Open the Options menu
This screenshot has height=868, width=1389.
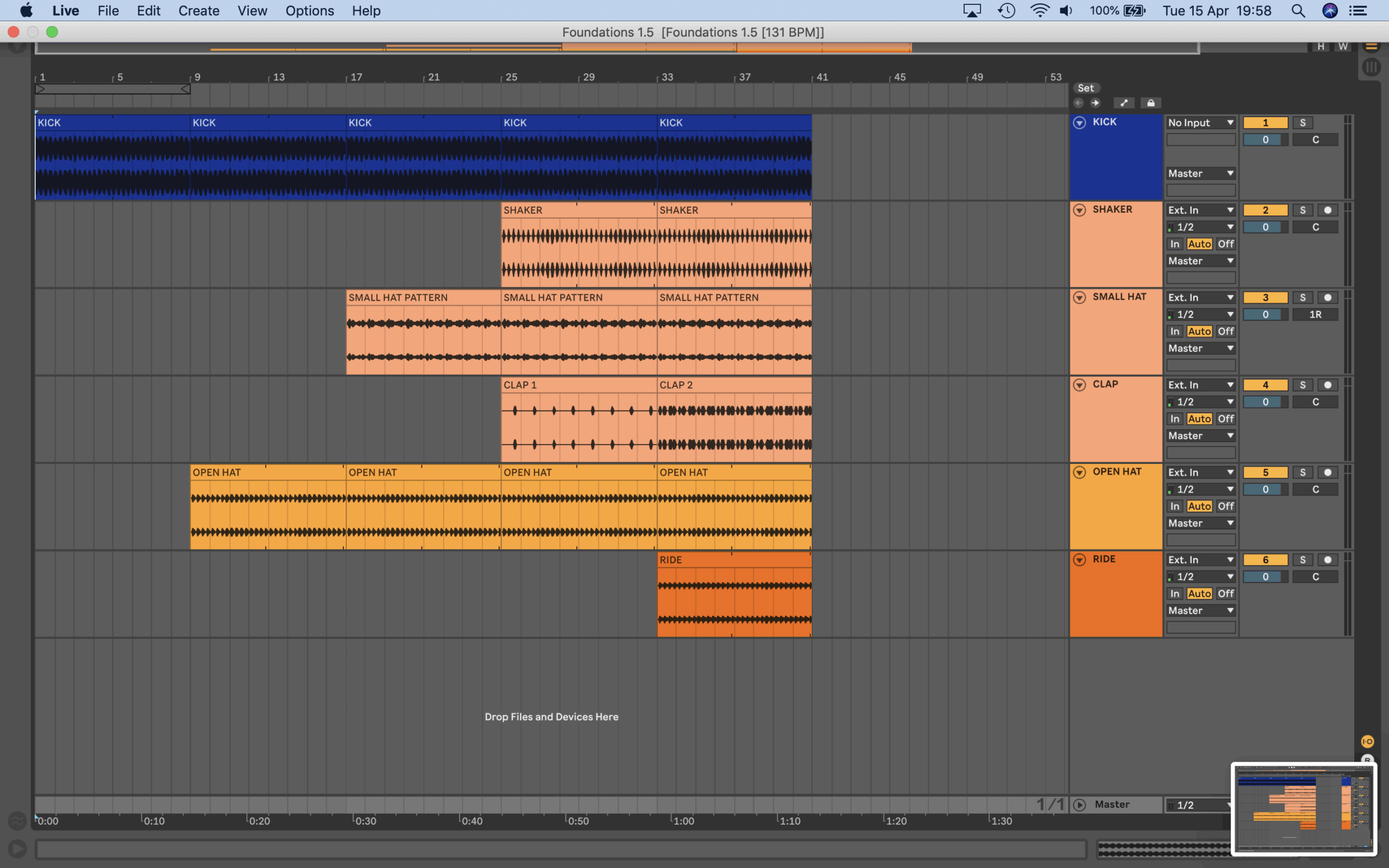(309, 11)
